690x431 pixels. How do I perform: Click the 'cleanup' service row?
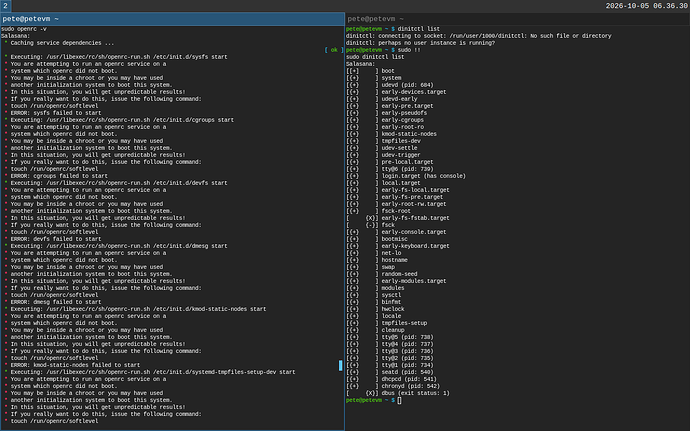click(x=375, y=330)
